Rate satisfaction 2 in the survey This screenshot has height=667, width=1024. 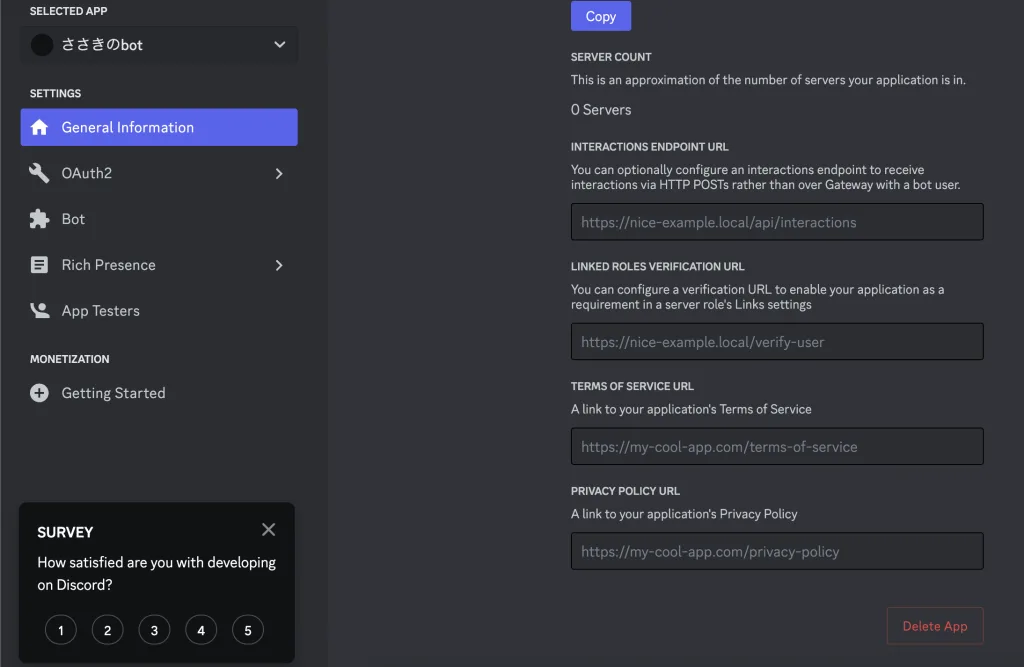click(108, 630)
